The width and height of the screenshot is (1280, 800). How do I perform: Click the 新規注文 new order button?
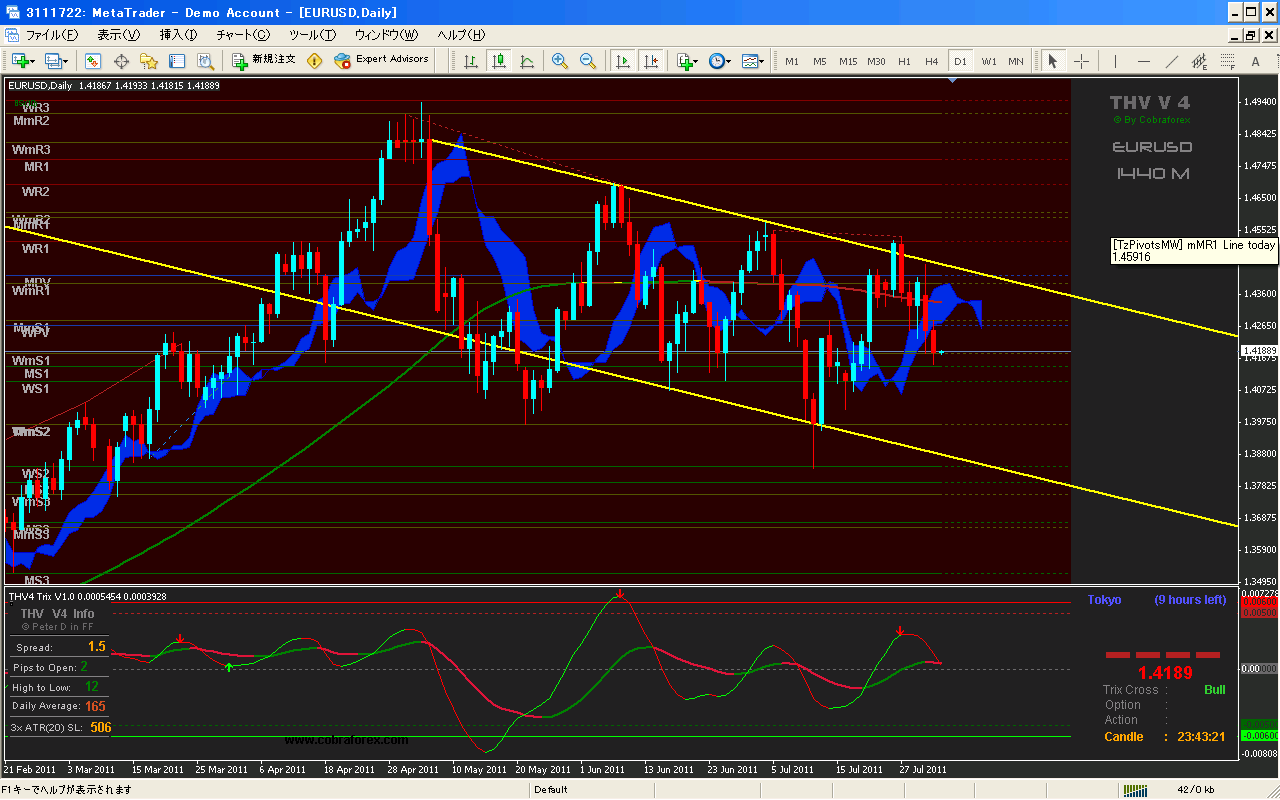(x=264, y=60)
